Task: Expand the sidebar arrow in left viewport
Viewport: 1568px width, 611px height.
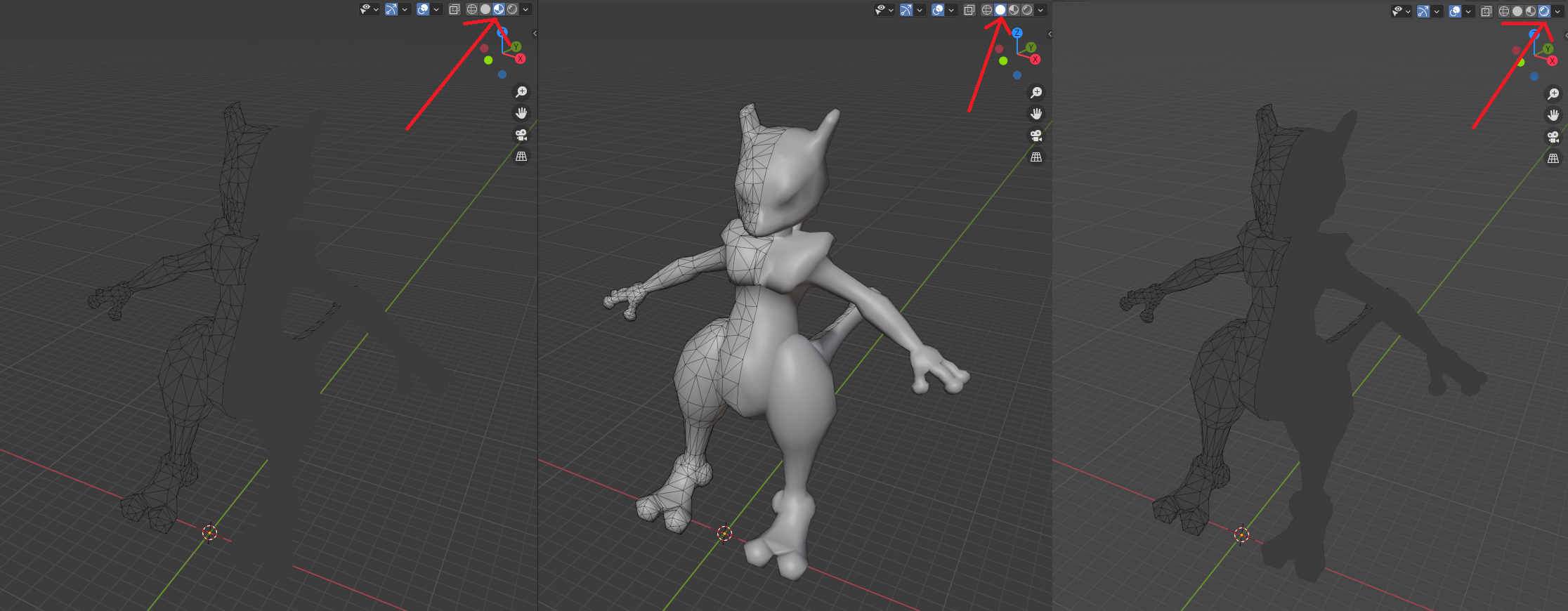Action: 535,34
